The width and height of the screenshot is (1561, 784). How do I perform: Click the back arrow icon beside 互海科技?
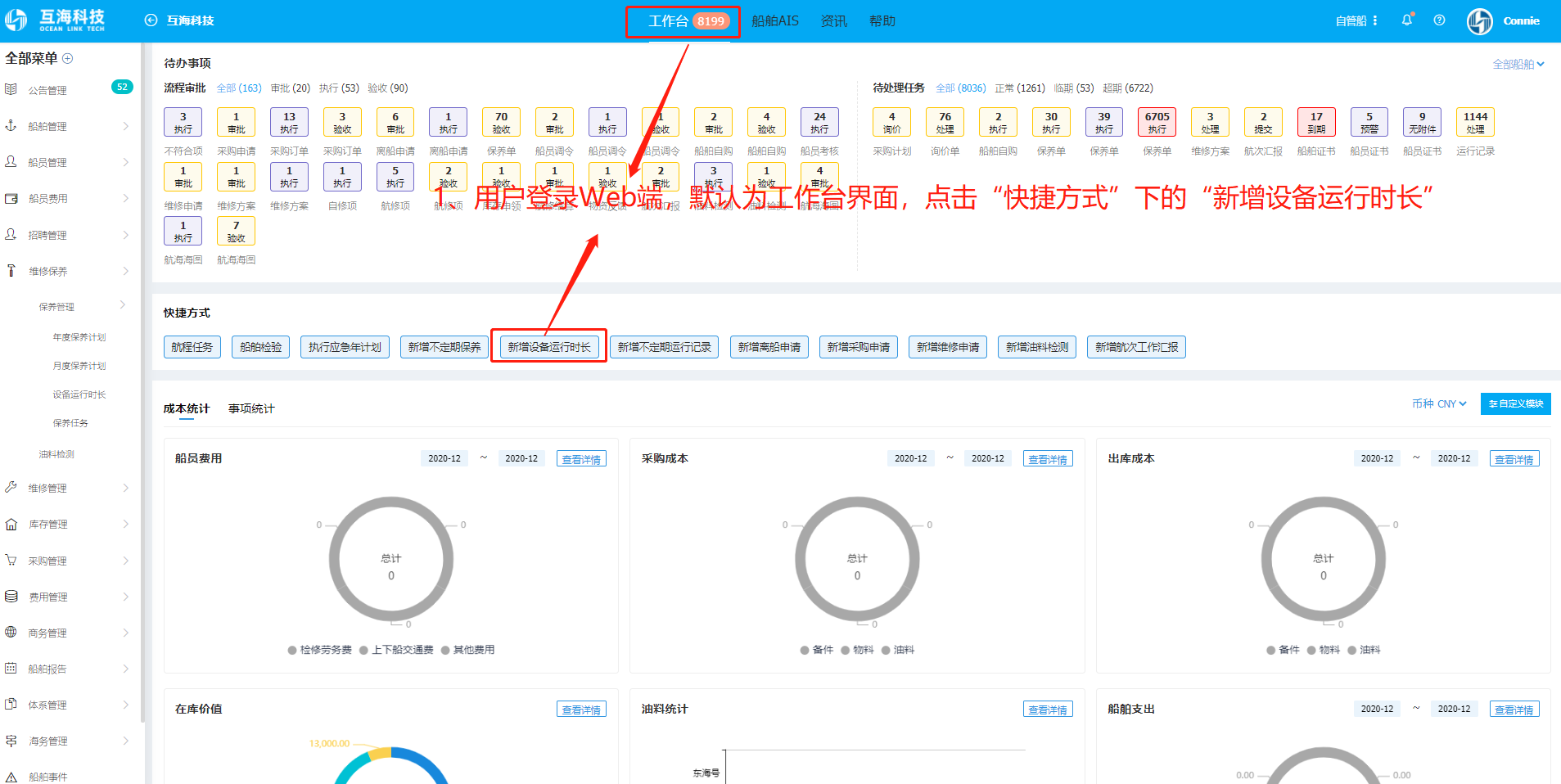[151, 20]
